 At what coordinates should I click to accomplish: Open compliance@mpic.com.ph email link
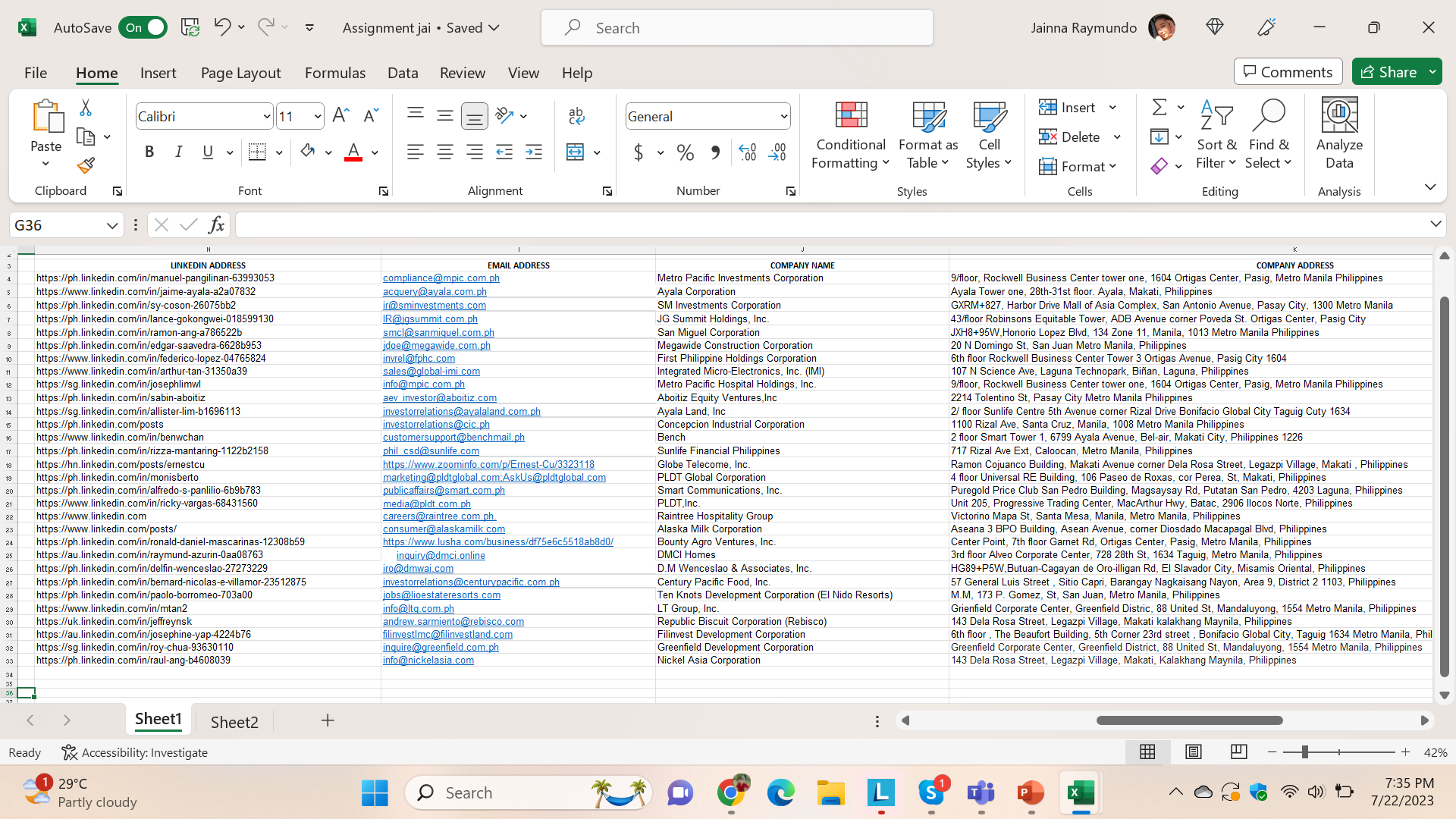[x=441, y=278]
